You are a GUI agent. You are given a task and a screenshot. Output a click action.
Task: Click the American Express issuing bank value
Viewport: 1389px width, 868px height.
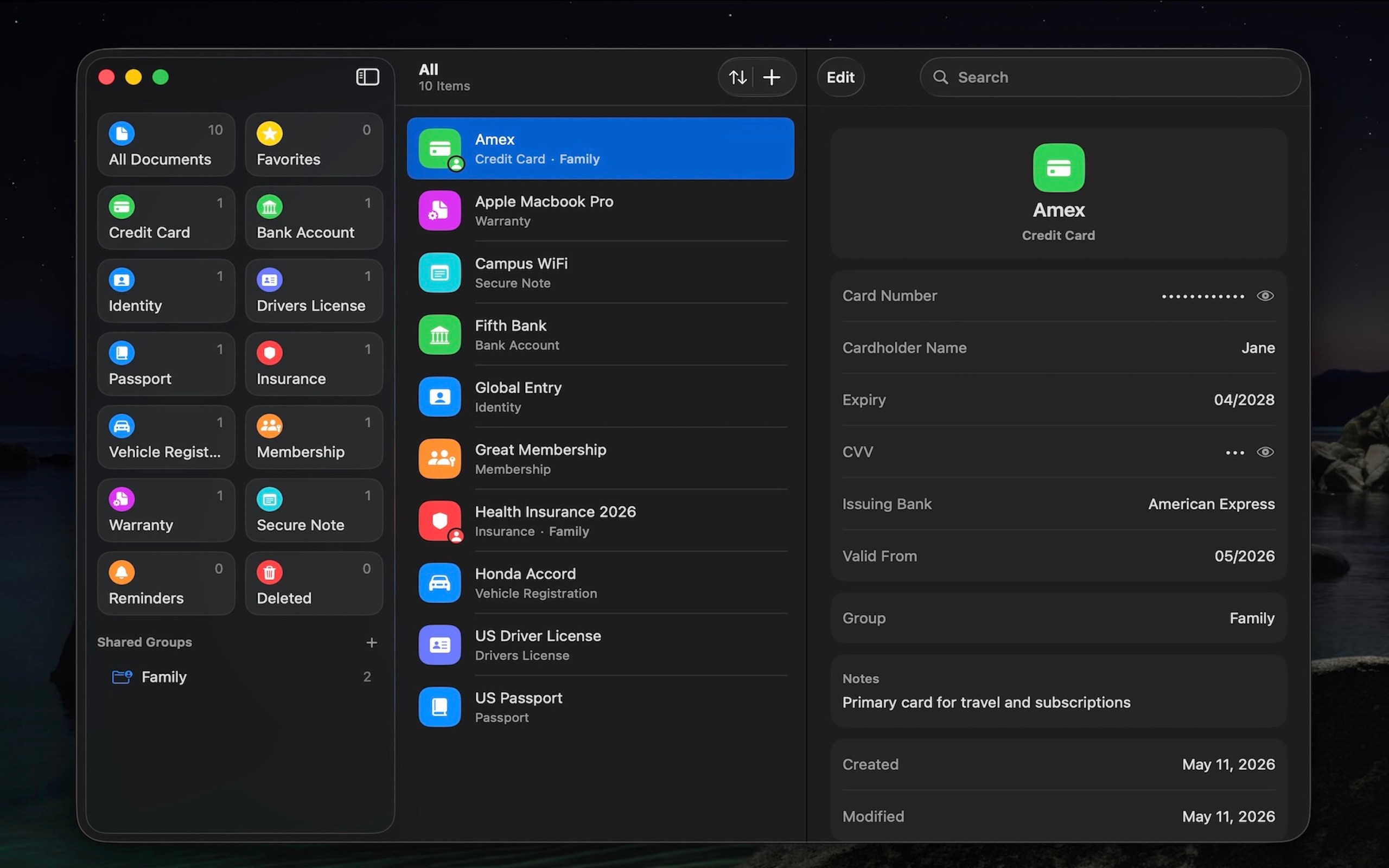tap(1211, 504)
